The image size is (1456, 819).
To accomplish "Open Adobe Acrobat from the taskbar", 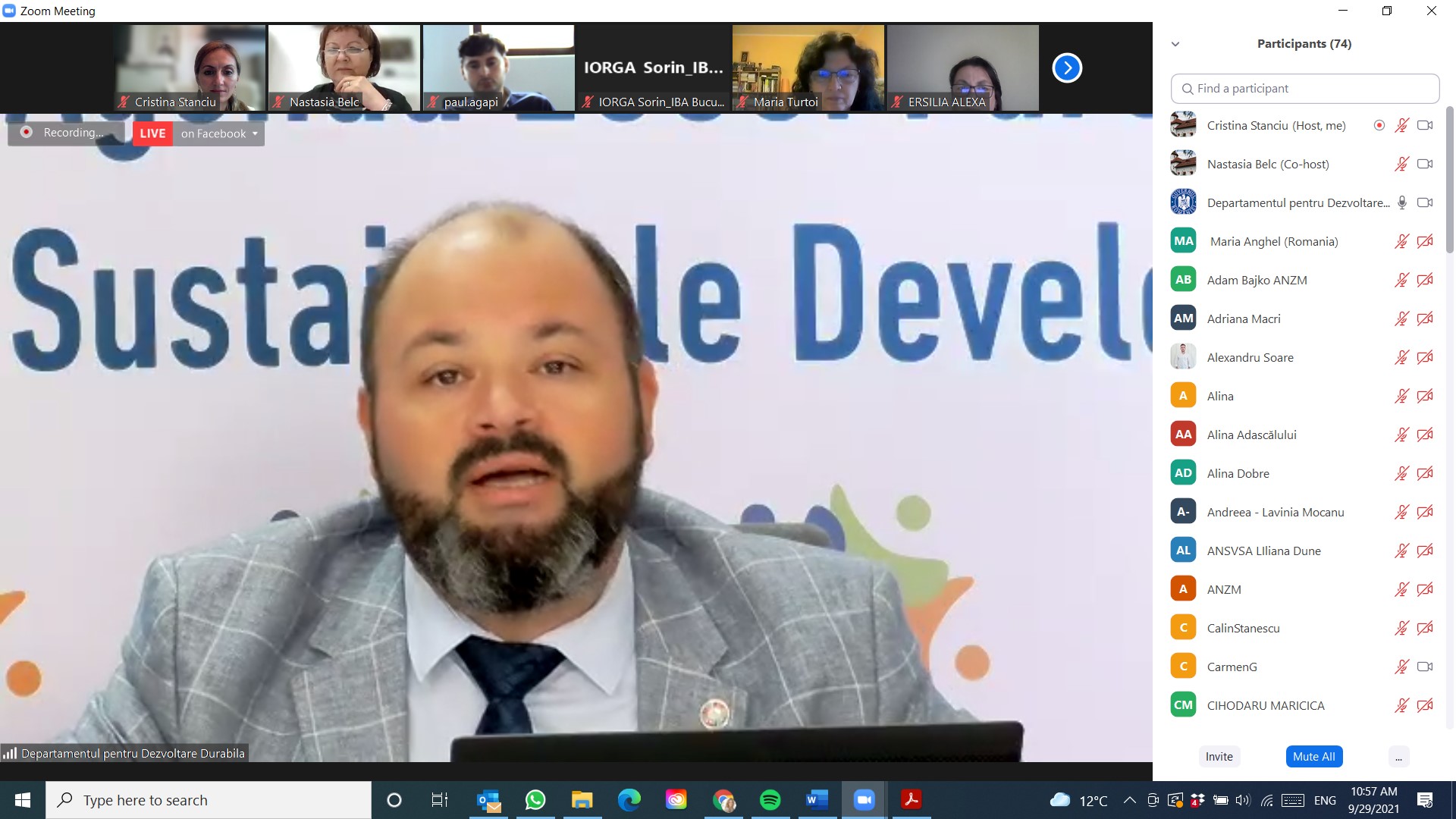I will pos(911,800).
